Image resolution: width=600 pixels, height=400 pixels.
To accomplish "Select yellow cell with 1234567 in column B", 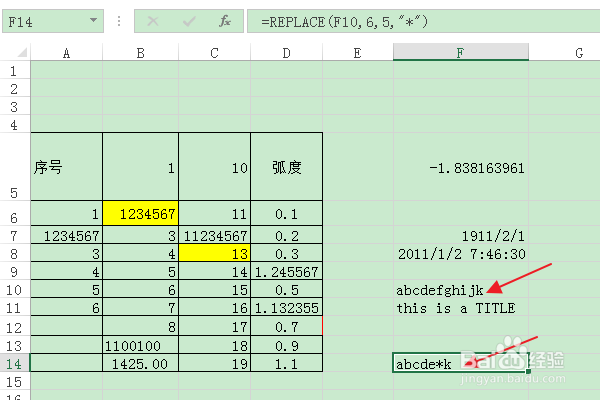I will point(140,213).
